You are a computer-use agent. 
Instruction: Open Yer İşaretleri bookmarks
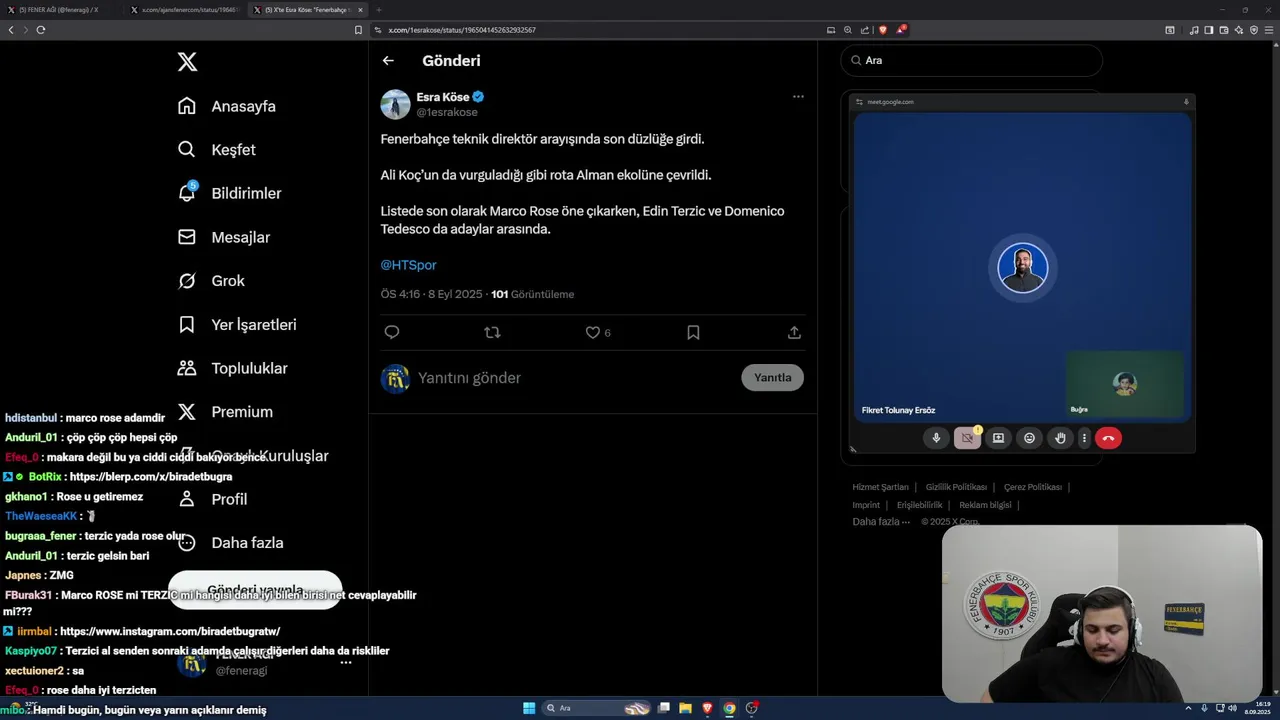tap(237, 325)
